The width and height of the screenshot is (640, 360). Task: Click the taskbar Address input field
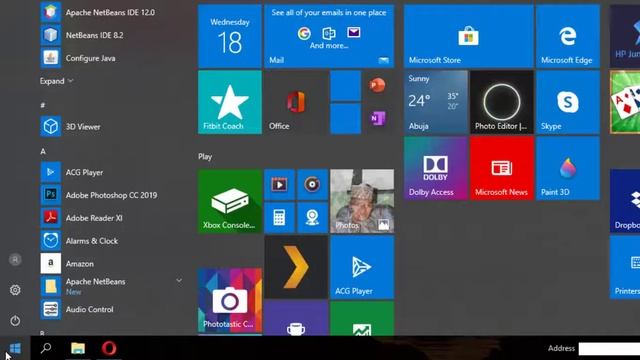coord(609,349)
